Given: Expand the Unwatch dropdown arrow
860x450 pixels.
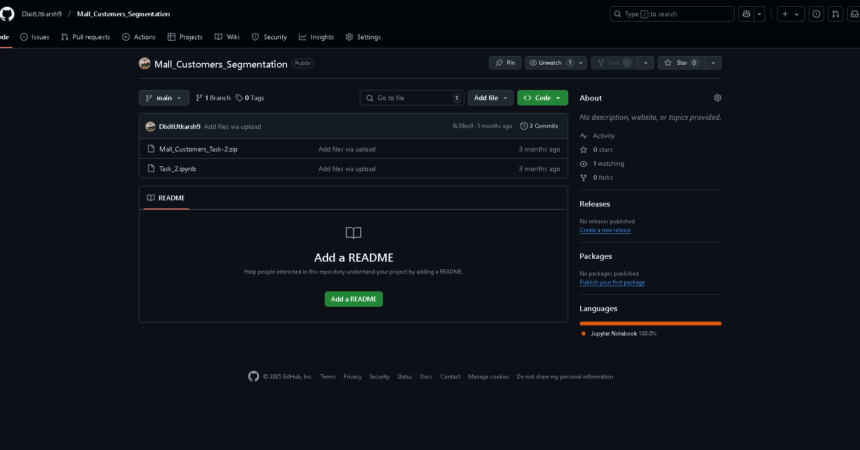Looking at the screenshot, I should point(581,63).
